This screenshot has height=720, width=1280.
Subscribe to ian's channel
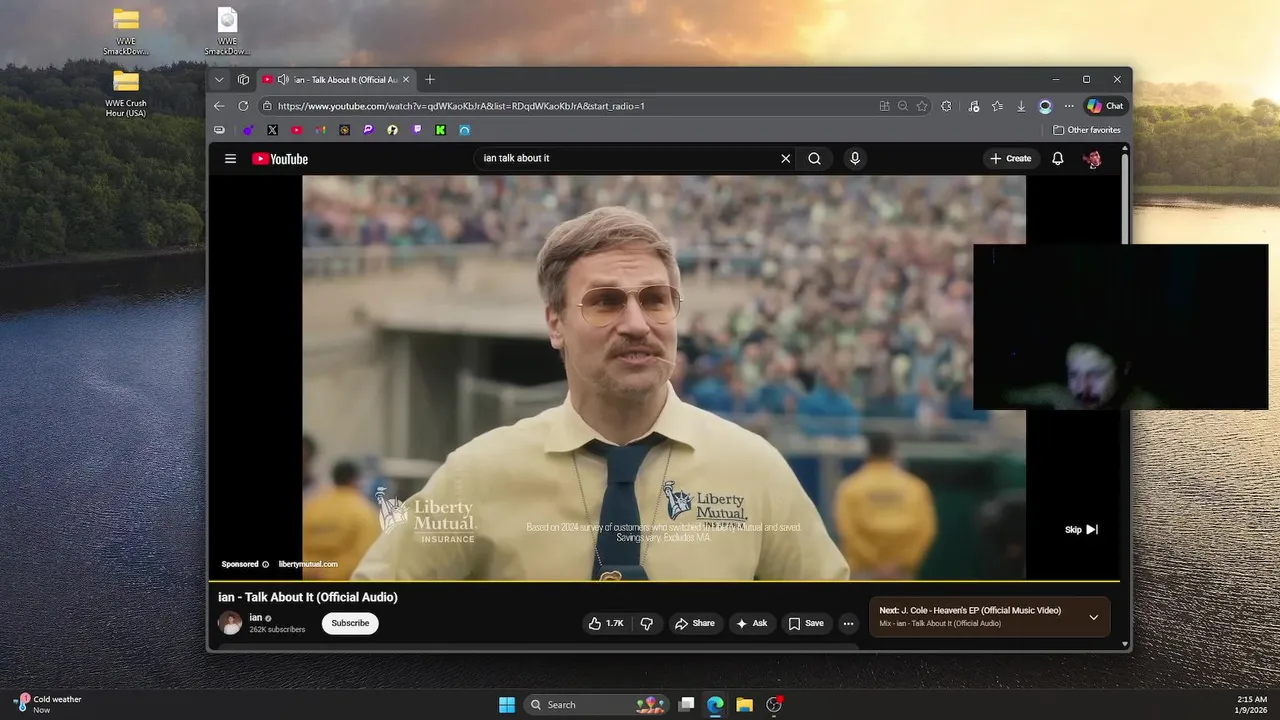click(350, 623)
